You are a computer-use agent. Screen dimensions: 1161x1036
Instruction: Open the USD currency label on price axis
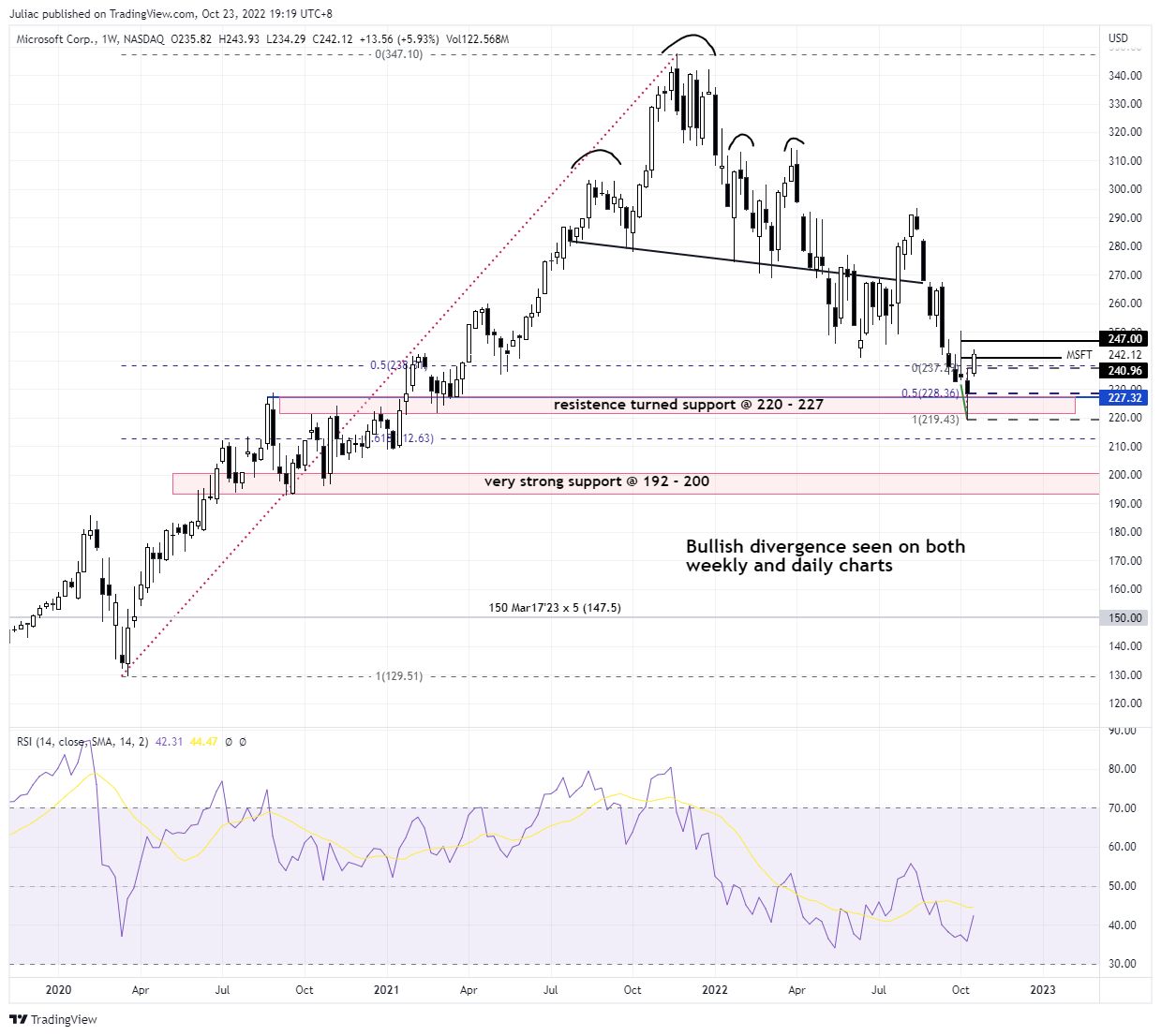point(1118,38)
